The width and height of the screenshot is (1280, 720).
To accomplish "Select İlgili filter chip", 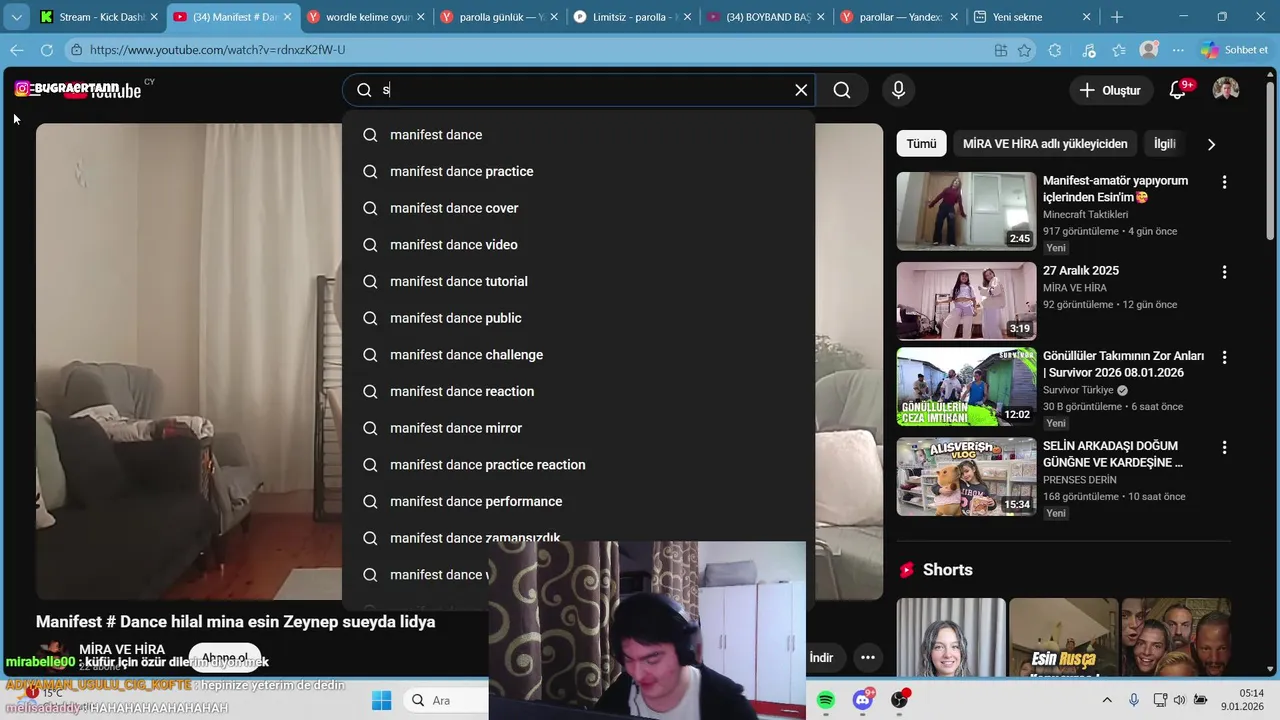I will (x=1165, y=144).
